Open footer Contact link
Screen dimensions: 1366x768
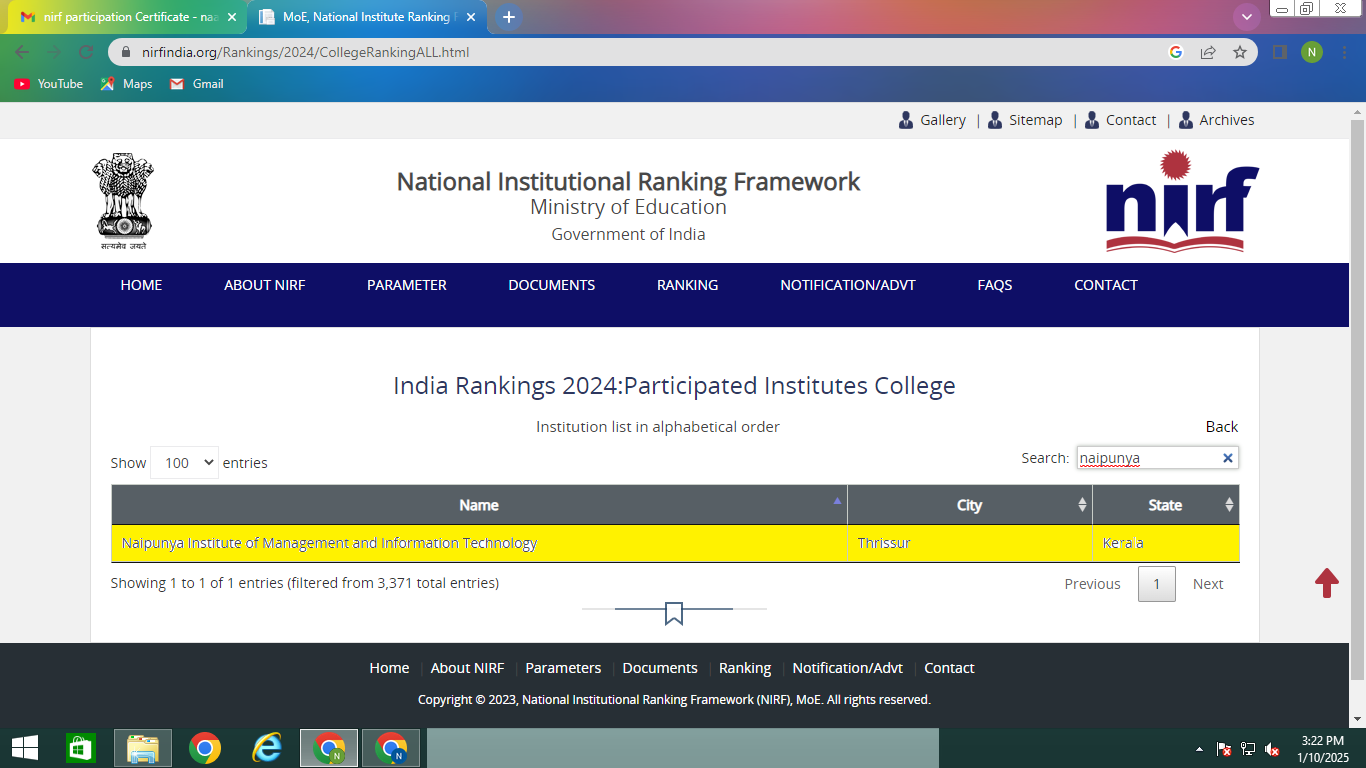point(949,668)
